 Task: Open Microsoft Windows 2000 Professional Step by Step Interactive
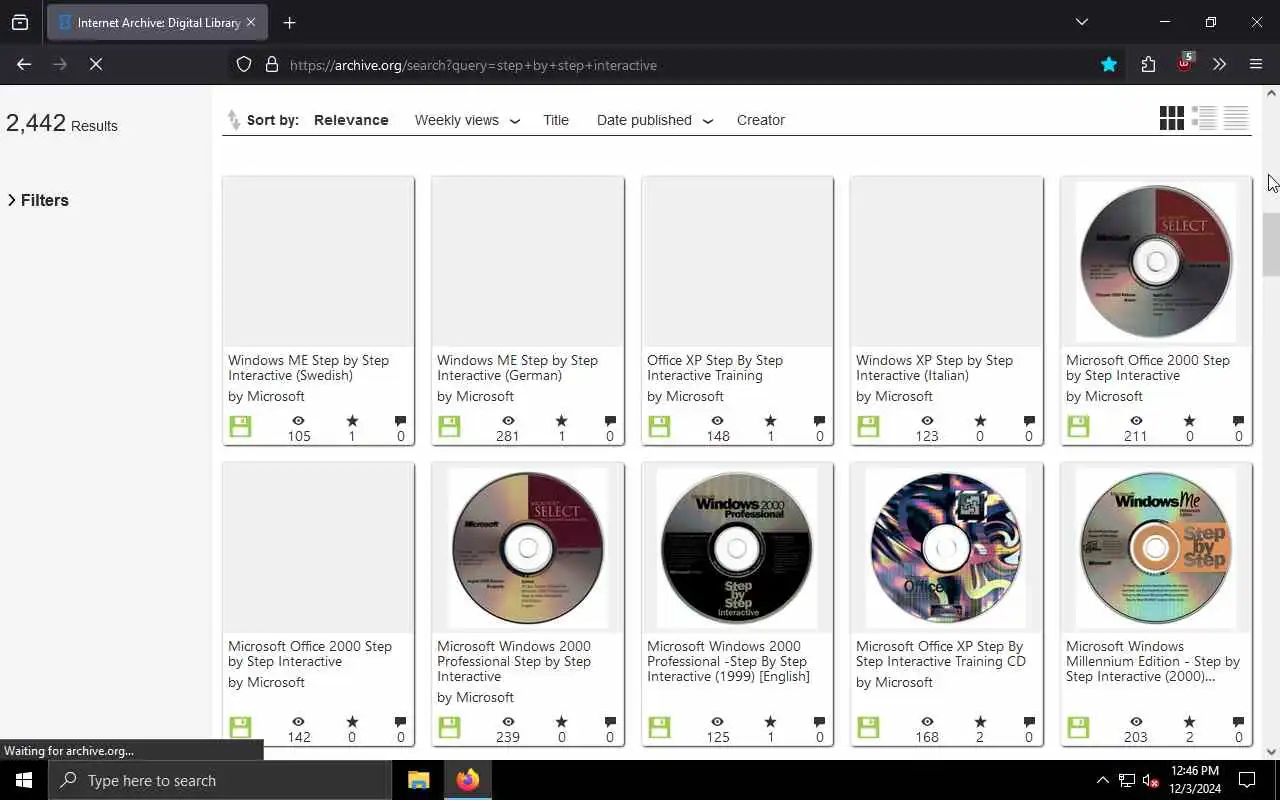click(x=514, y=661)
